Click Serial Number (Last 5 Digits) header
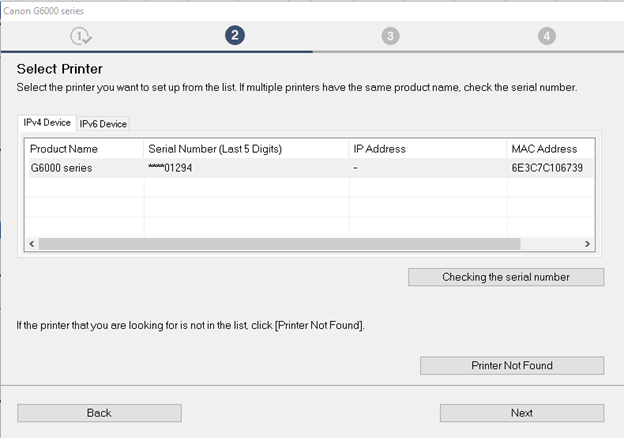 point(246,149)
